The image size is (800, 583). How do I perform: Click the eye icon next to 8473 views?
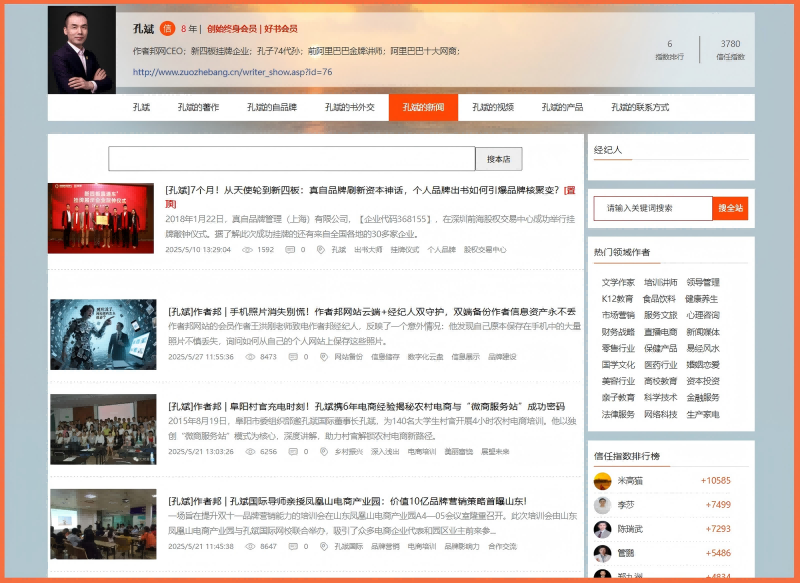click(251, 356)
